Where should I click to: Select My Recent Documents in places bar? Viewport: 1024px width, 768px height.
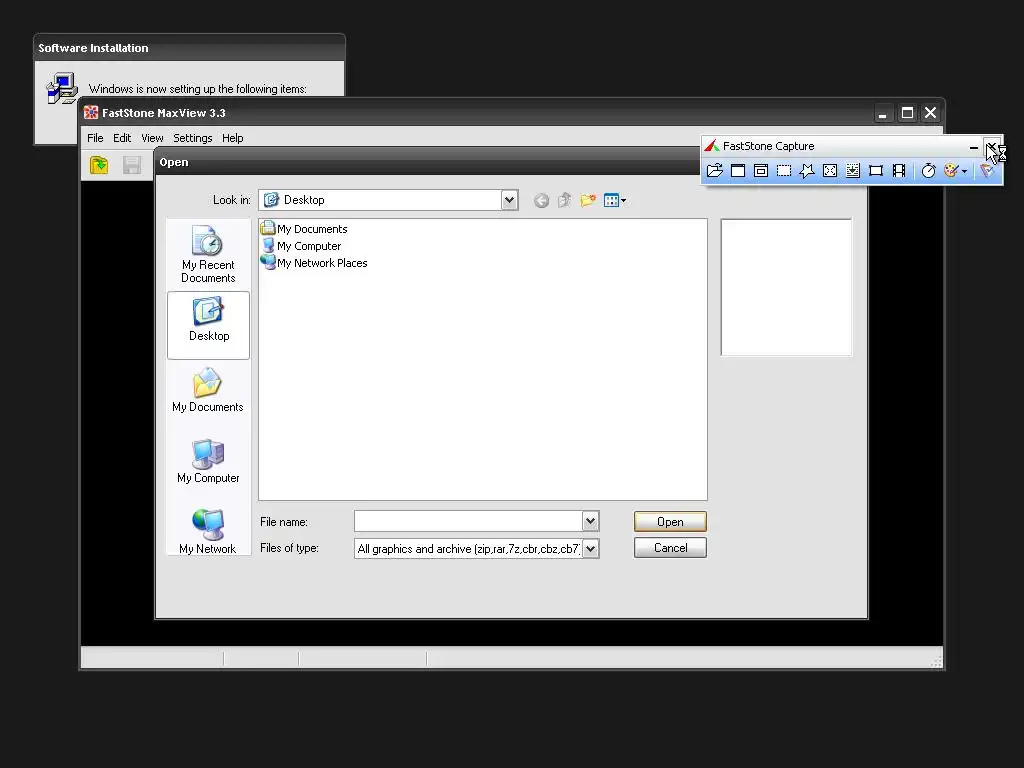[x=208, y=254]
